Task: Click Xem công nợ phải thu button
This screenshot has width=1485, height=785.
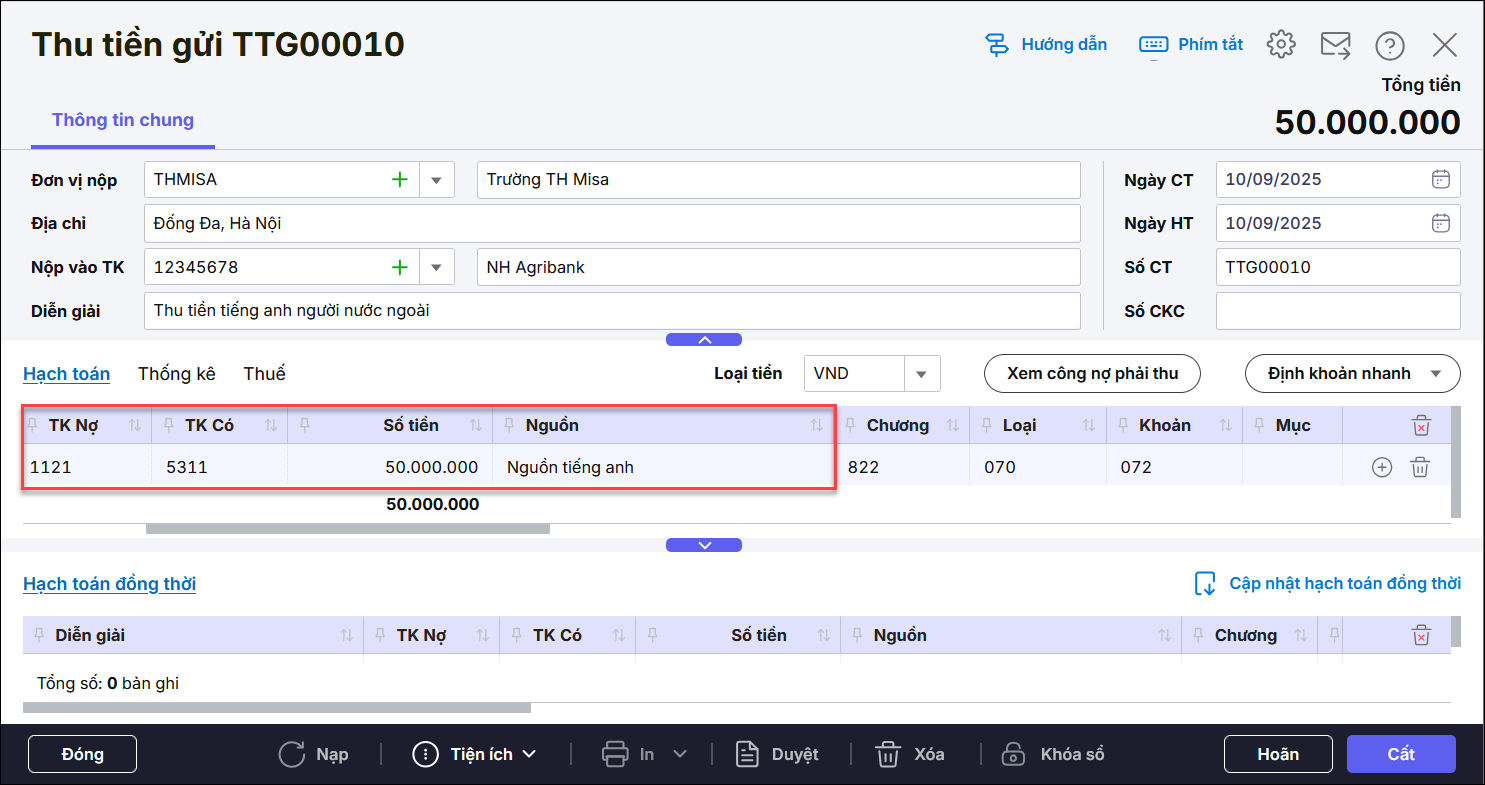Action: click(1092, 373)
